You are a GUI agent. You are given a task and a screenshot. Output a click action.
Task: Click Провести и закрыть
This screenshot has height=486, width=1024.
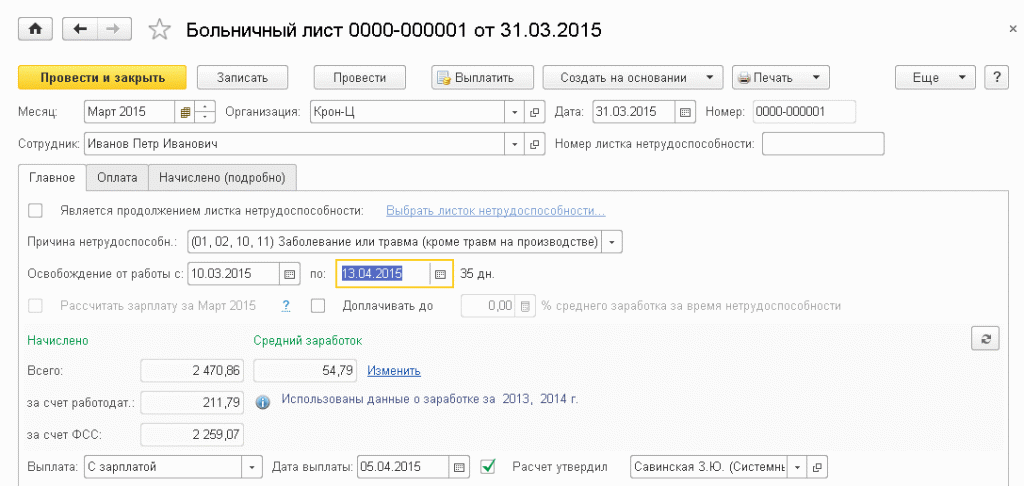[103, 77]
